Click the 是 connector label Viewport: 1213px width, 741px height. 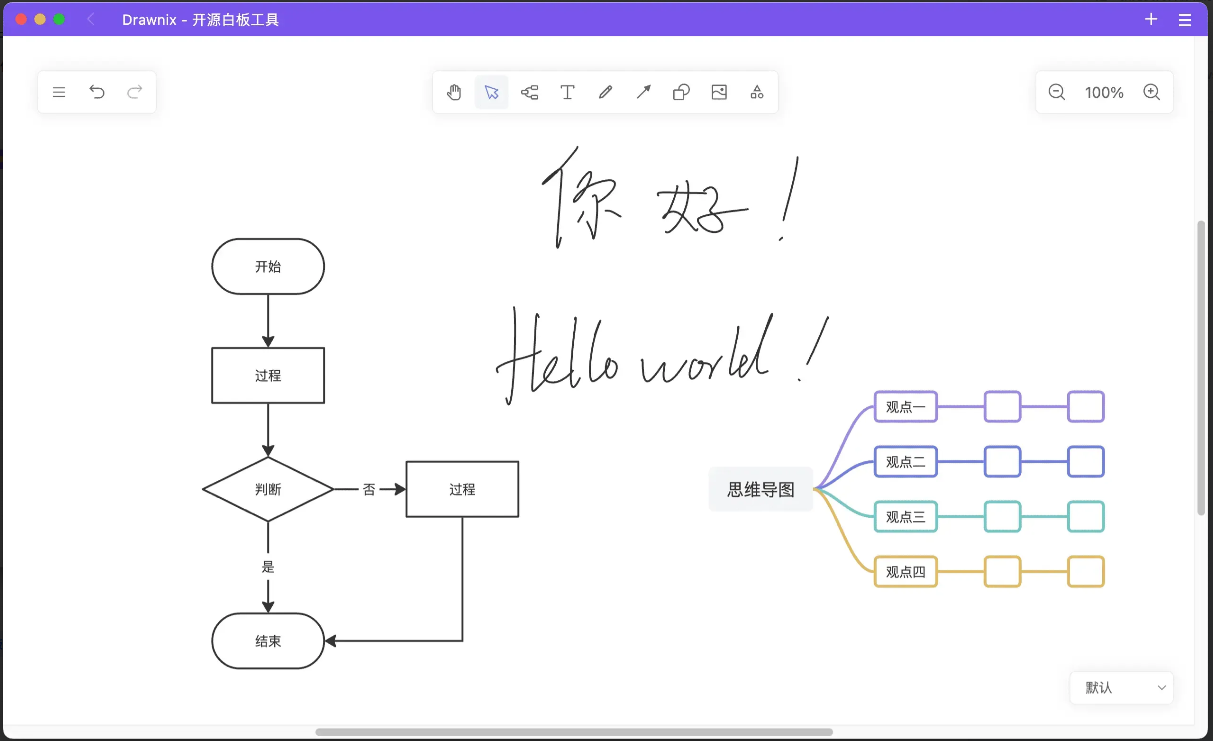click(268, 566)
